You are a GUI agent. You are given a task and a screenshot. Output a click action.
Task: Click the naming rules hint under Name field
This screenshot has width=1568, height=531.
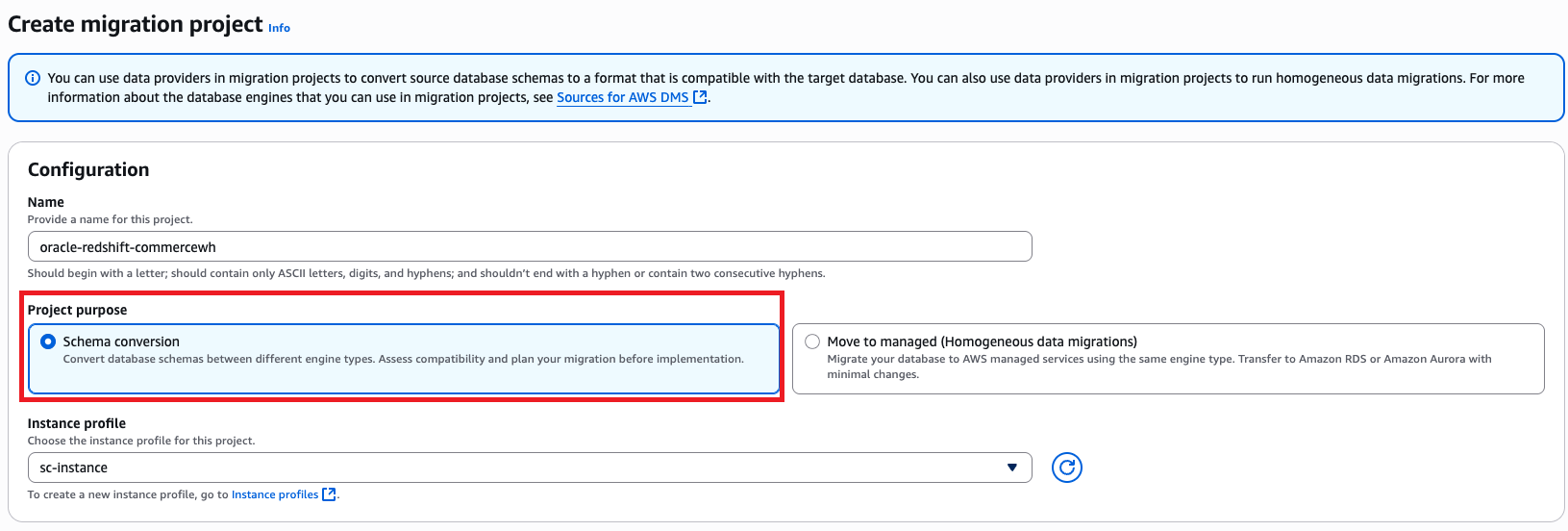click(426, 273)
